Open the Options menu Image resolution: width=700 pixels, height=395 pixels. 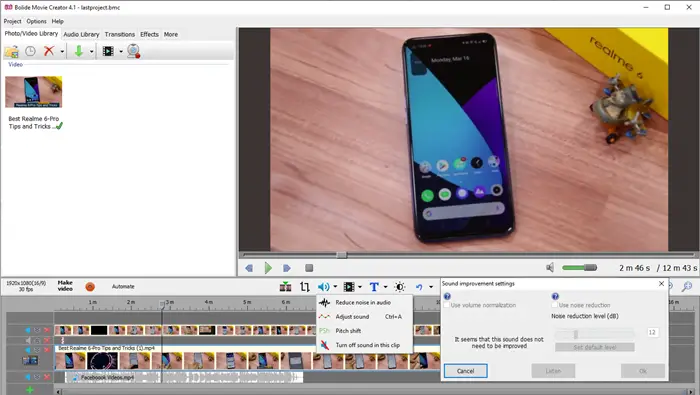coord(36,21)
